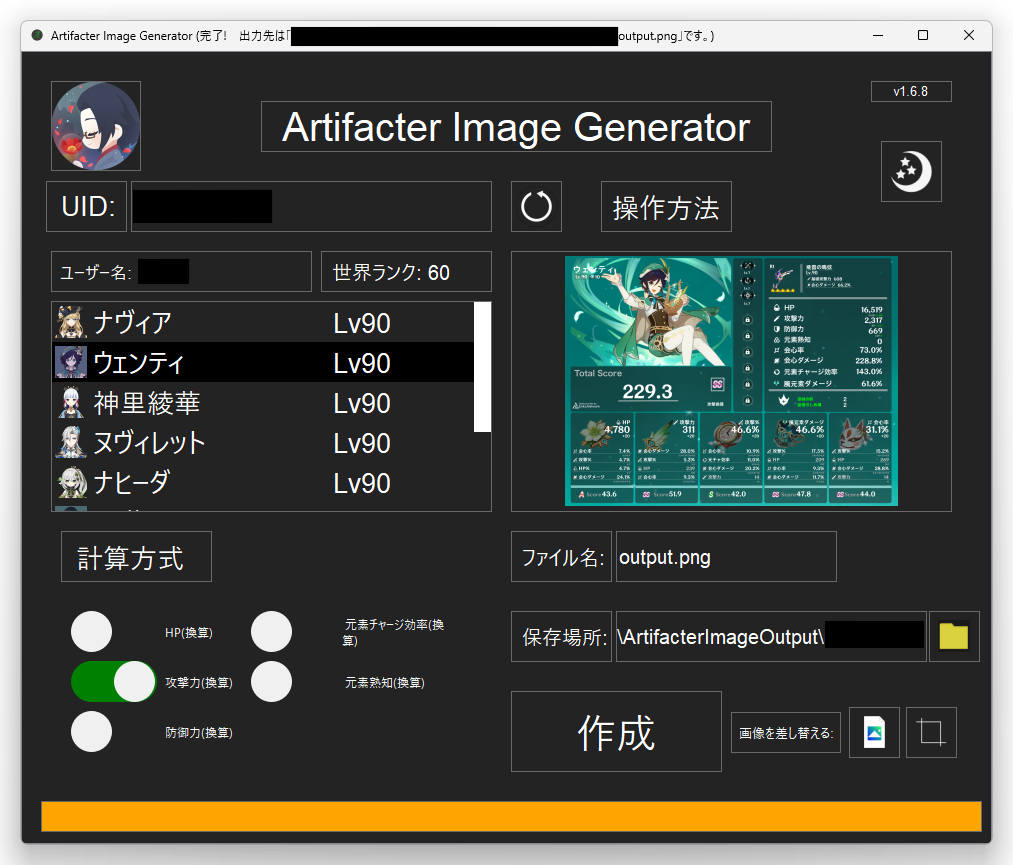Screen dimensions: 1013x865
Task: Click Lv90 in the ナヴィア row
Action: [362, 323]
